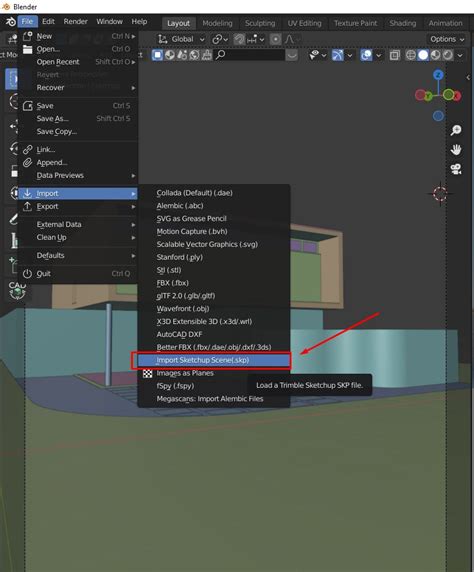Select Wavefront (.obj) import option

point(214,309)
